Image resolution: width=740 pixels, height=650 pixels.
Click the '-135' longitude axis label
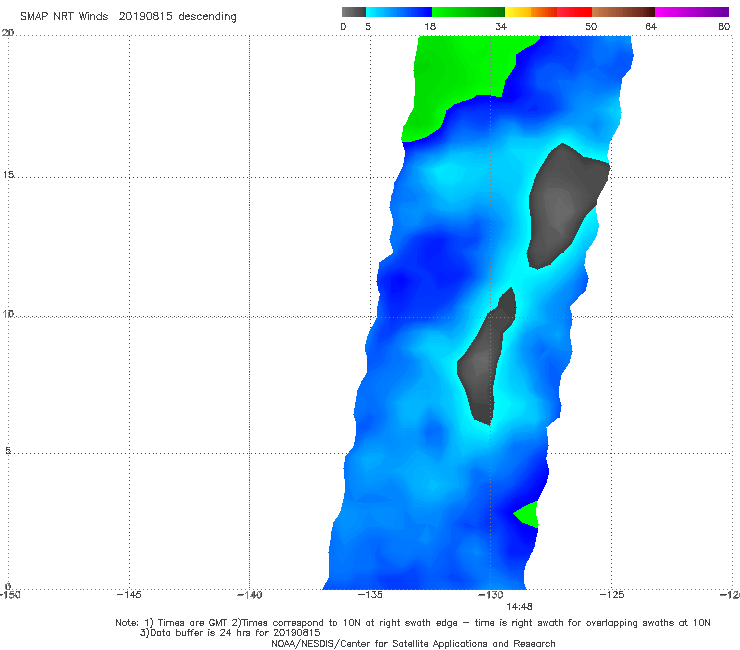(370, 595)
